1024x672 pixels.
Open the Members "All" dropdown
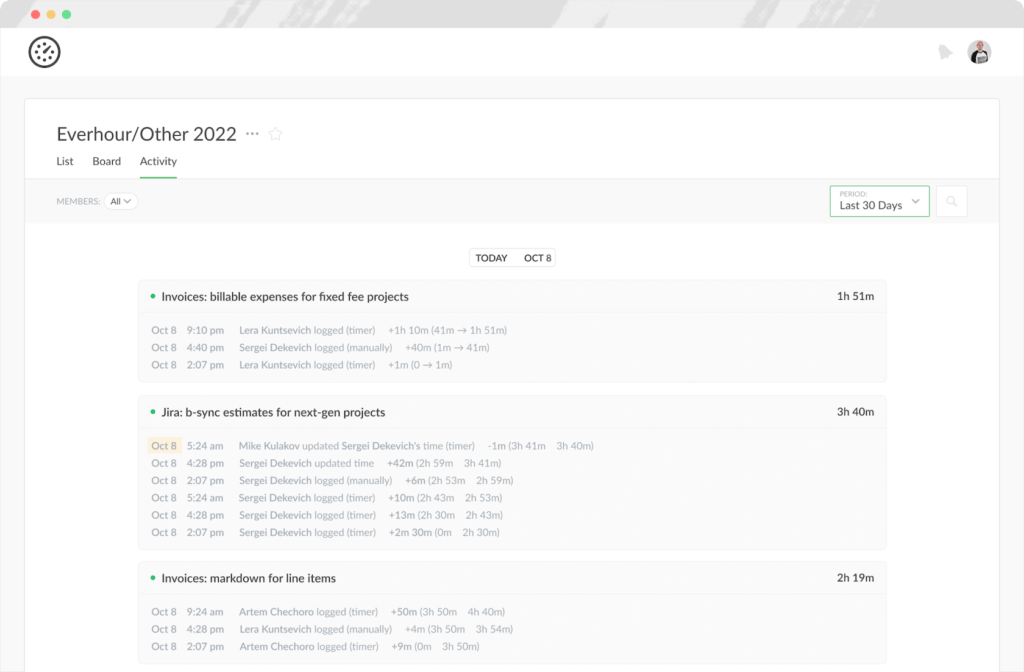click(x=120, y=200)
